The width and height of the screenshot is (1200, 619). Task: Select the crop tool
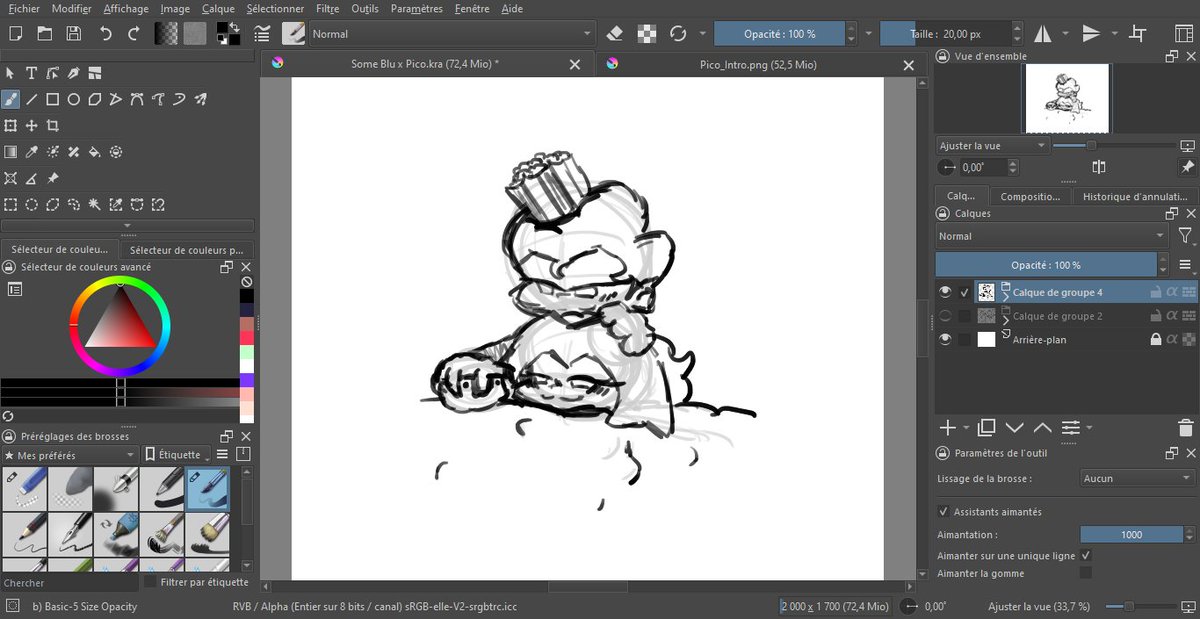point(53,126)
